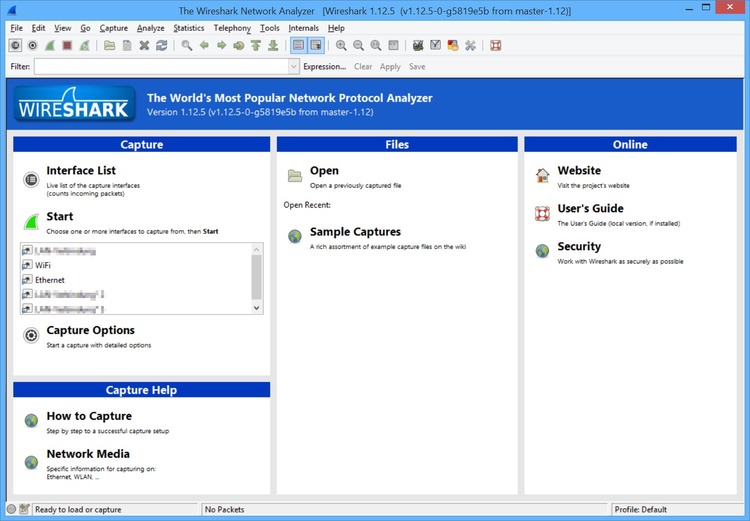The height and width of the screenshot is (521, 750).
Task: Open the interface list toolbar icon
Action: [x=15, y=45]
